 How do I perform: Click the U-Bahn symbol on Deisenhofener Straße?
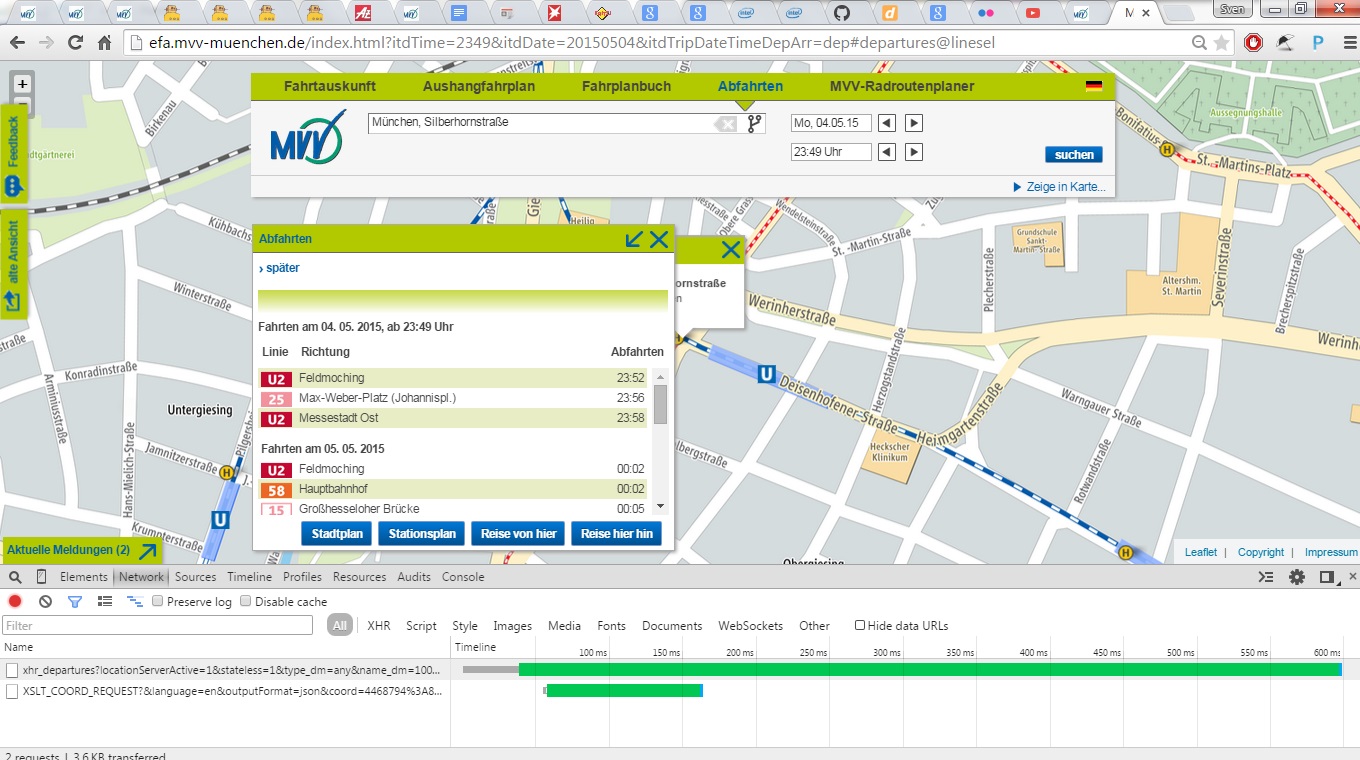tap(766, 374)
